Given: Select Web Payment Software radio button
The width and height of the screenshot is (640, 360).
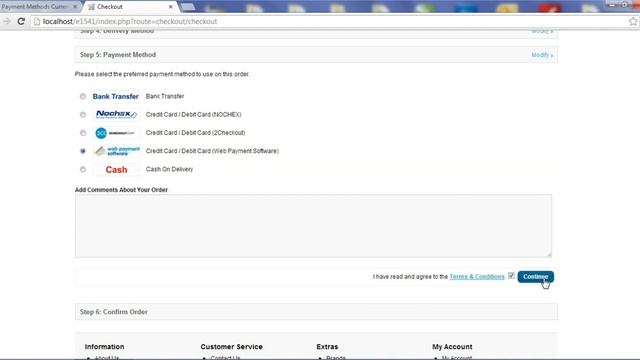Looking at the screenshot, I should click(x=83, y=151).
